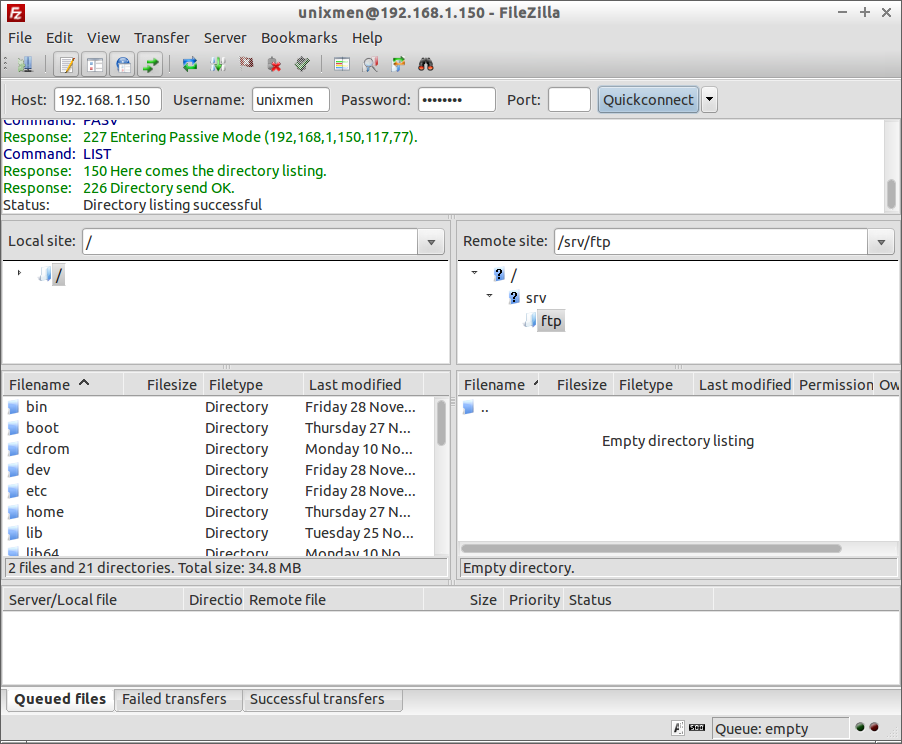Screen dimensions: 902x744
Task: Toggle directory comparison
Action: click(x=370, y=64)
